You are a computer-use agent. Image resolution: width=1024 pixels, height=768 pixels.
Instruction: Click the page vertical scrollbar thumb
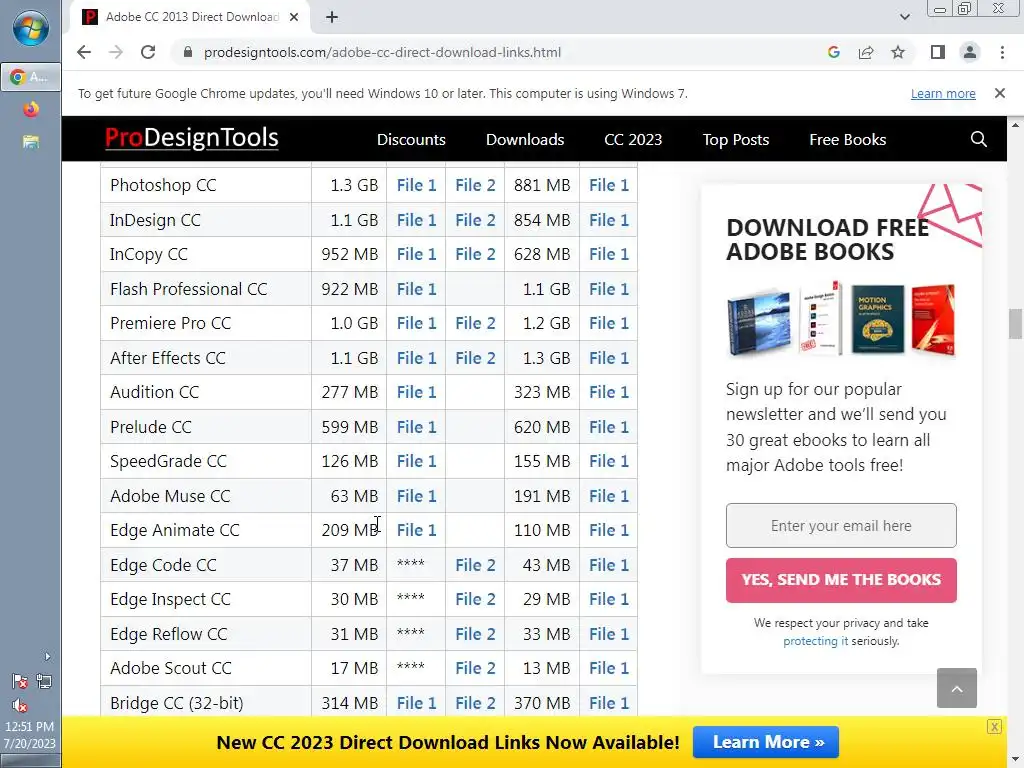point(1015,323)
